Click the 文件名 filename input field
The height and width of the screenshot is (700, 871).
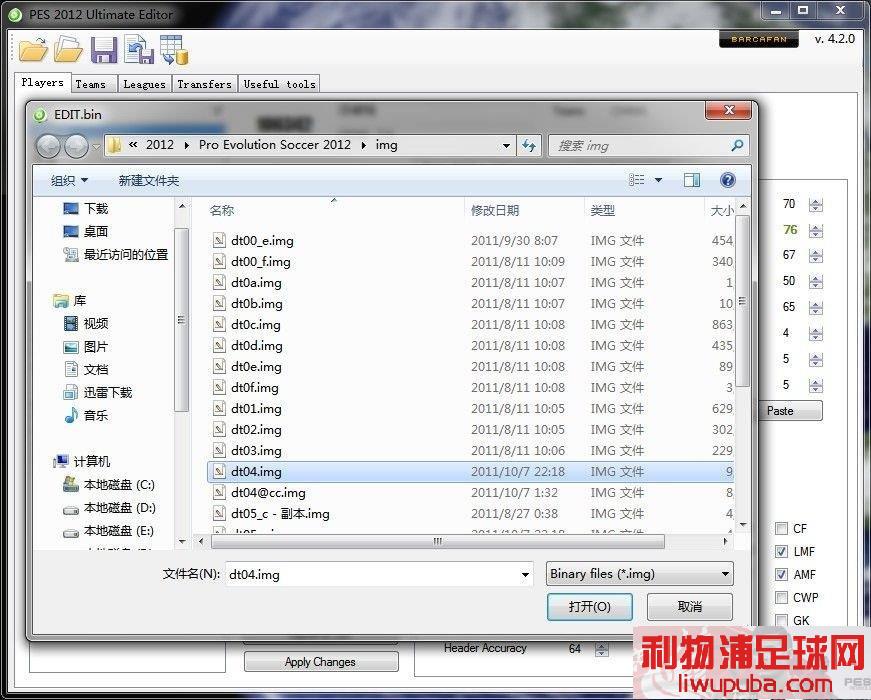[379, 574]
